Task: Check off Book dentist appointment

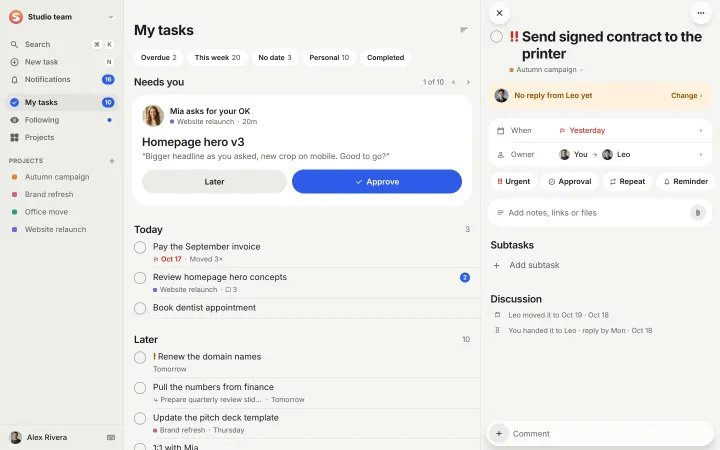Action: pos(140,308)
